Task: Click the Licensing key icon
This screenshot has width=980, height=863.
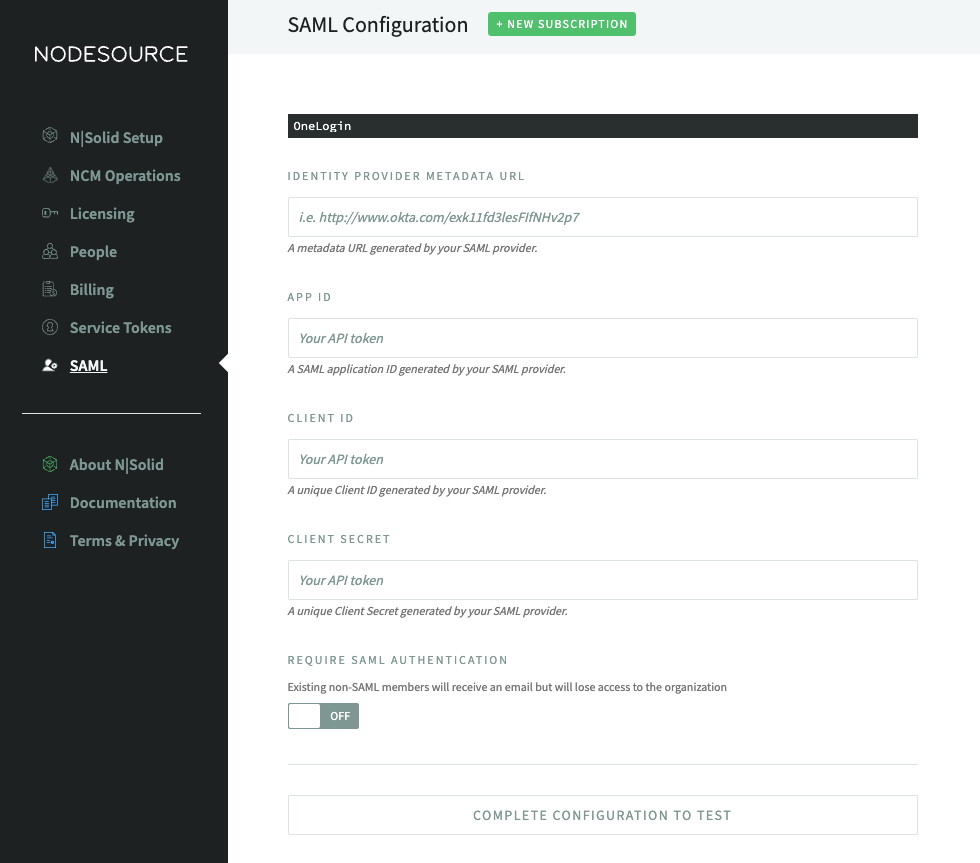Action: tap(50, 213)
